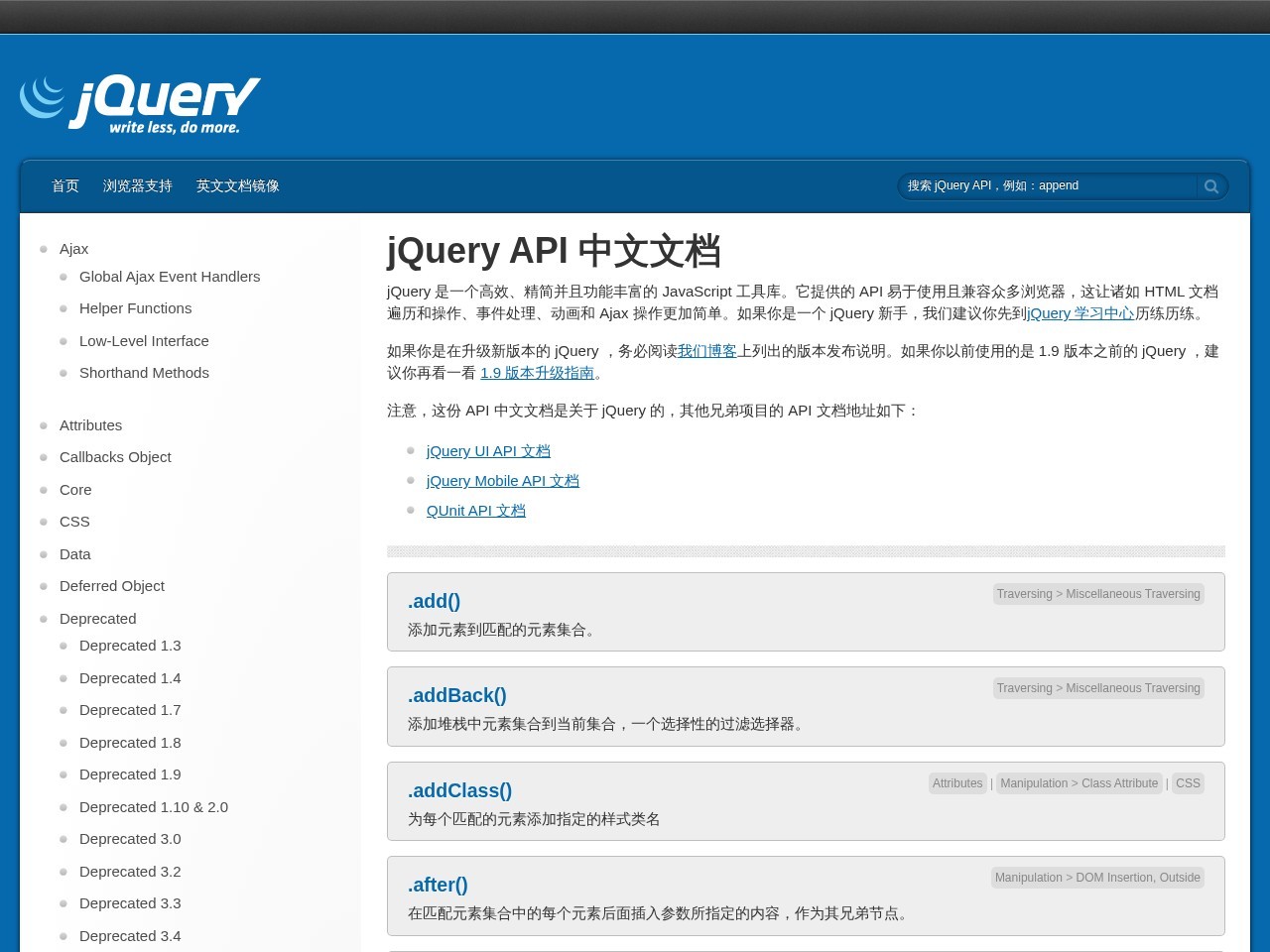The height and width of the screenshot is (952, 1270).
Task: Open Deprecated 3.4 subcategory
Action: click(x=130, y=936)
